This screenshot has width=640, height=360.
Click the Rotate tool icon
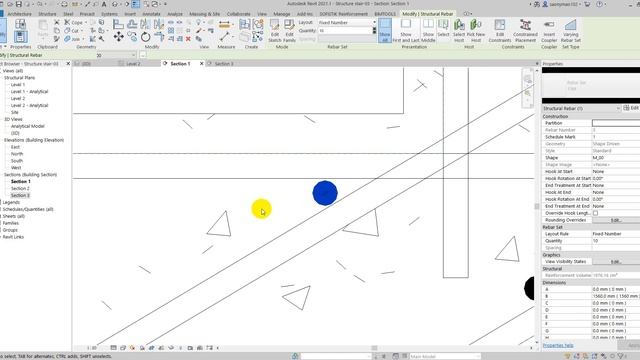[145, 37]
